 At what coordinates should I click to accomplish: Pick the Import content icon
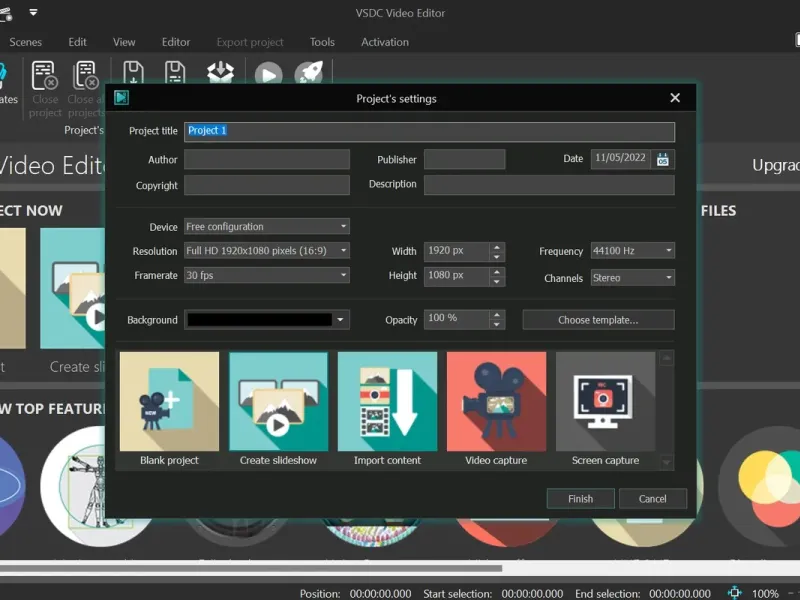click(x=387, y=402)
